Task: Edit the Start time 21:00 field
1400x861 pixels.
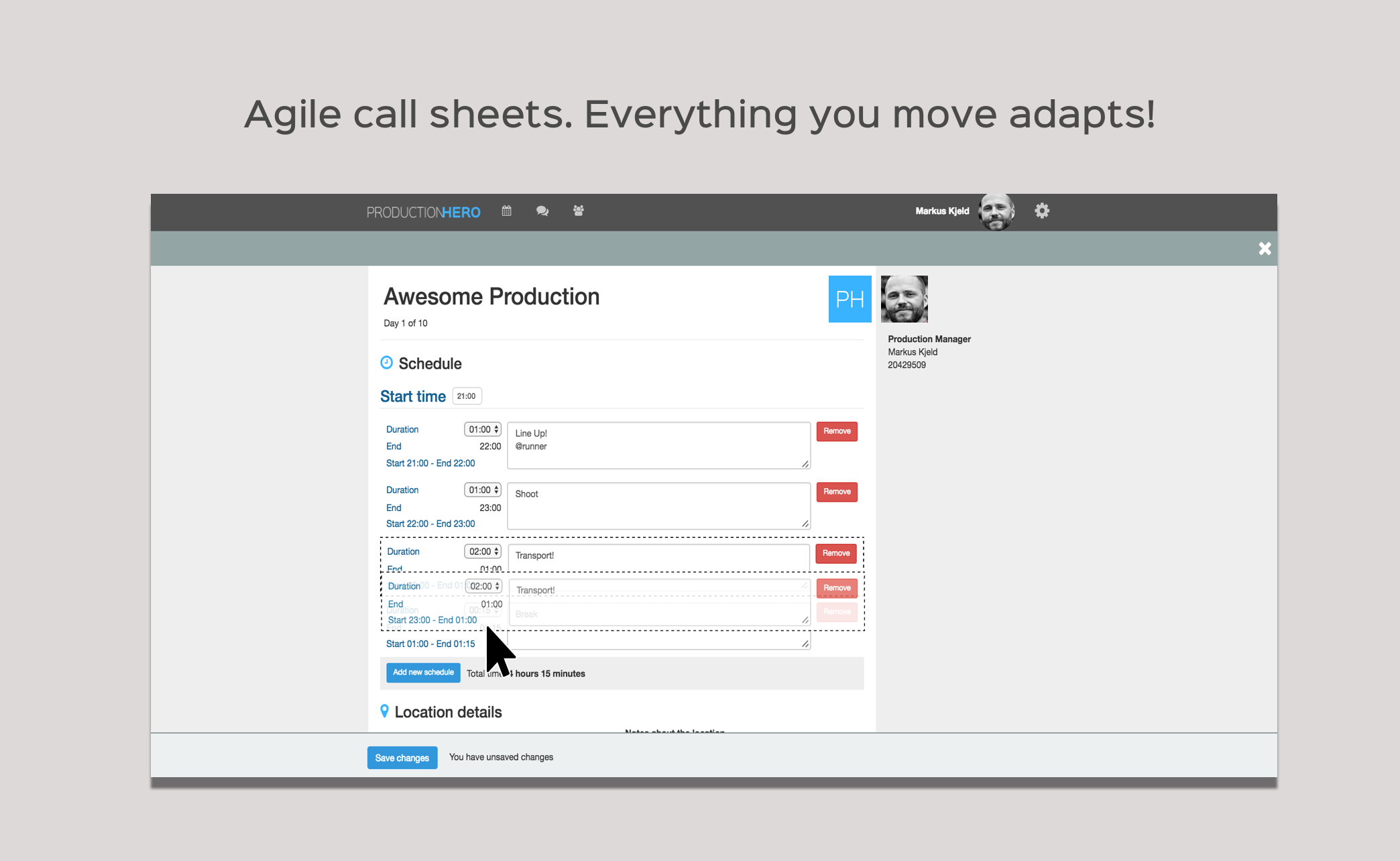Action: coord(467,396)
